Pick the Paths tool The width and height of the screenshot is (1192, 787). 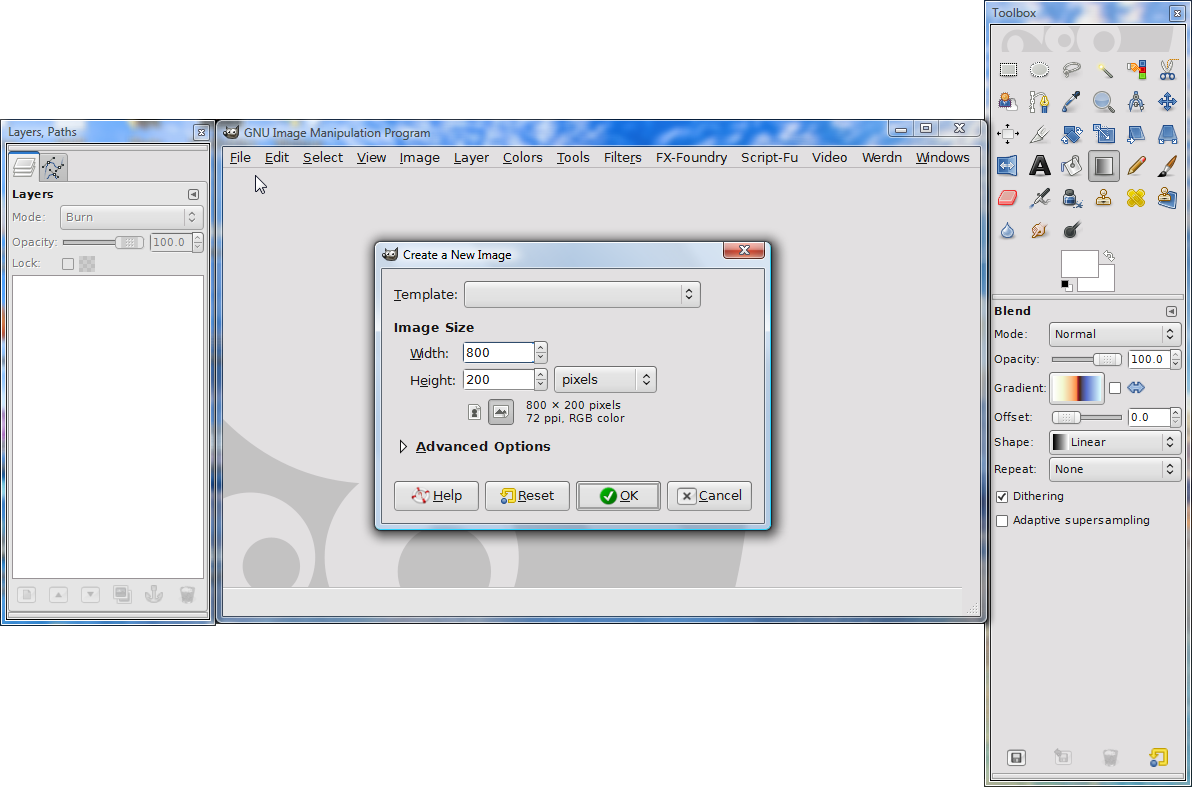coord(1040,101)
